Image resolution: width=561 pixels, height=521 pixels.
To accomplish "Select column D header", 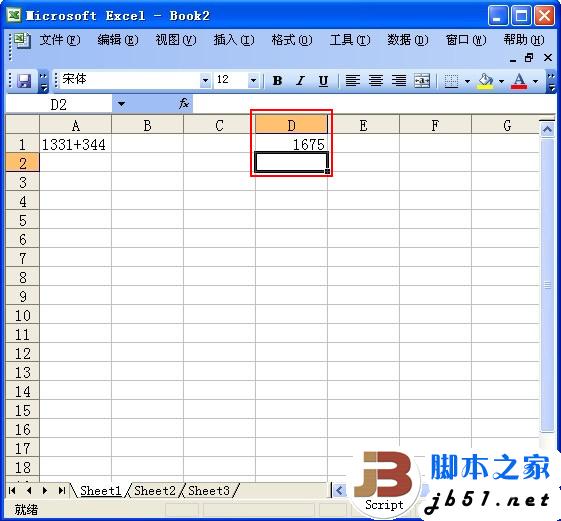I will tap(291, 125).
